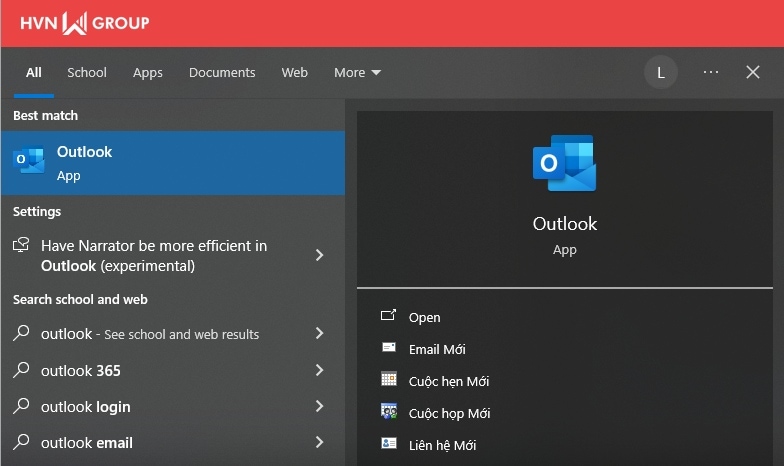This screenshot has height=466, width=784.
Task: Click the Open icon in the actions list
Action: [389, 316]
